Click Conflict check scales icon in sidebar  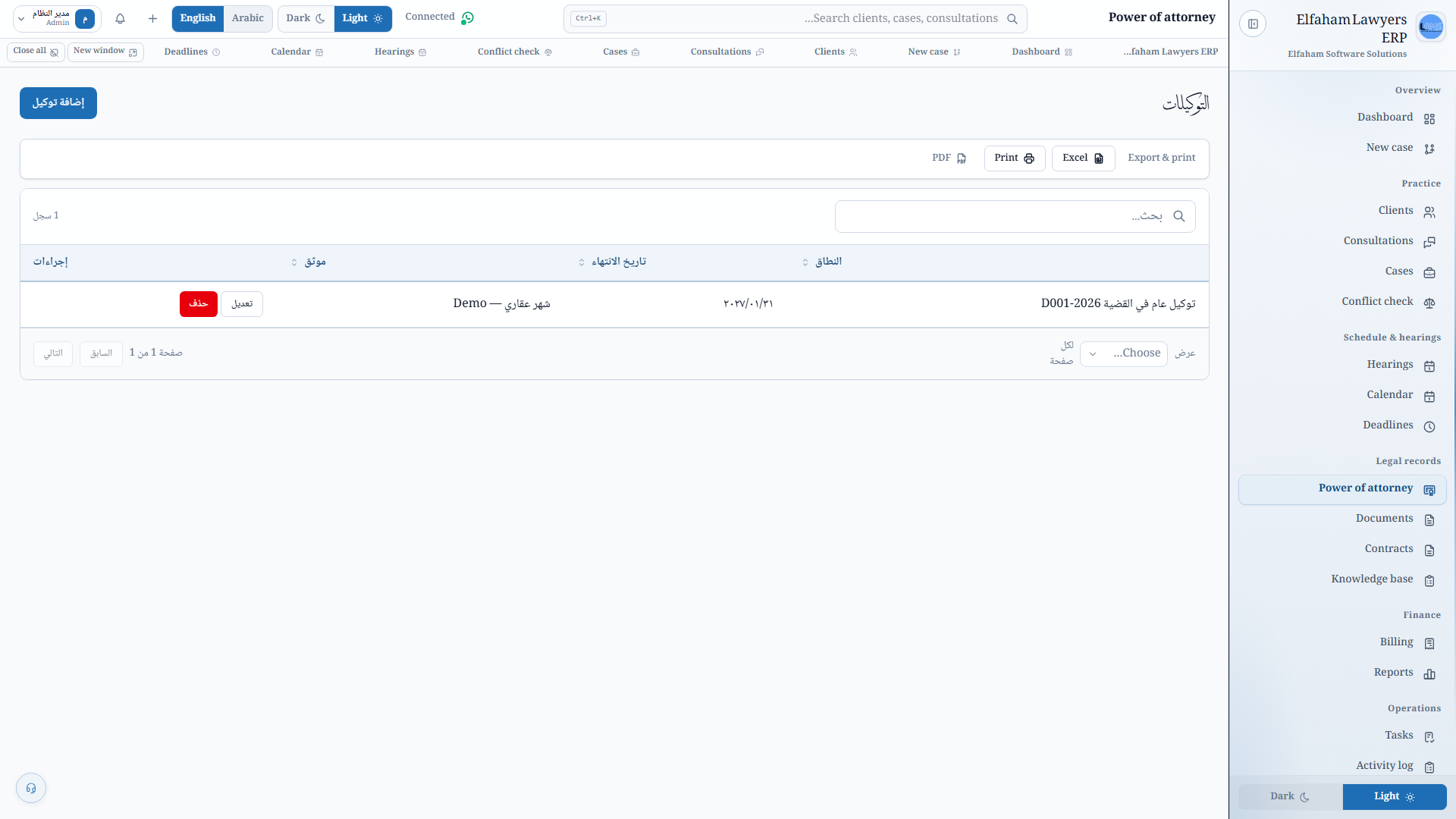click(1429, 303)
